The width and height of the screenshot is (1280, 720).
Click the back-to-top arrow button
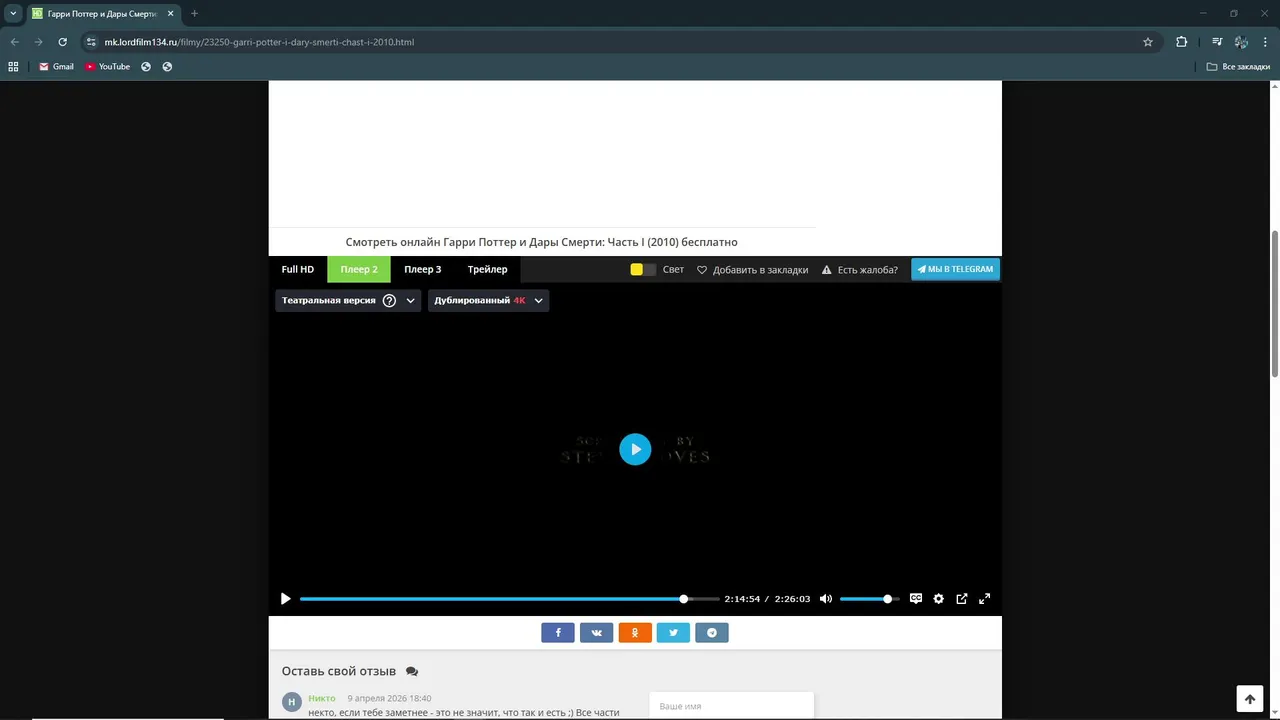point(1249,699)
